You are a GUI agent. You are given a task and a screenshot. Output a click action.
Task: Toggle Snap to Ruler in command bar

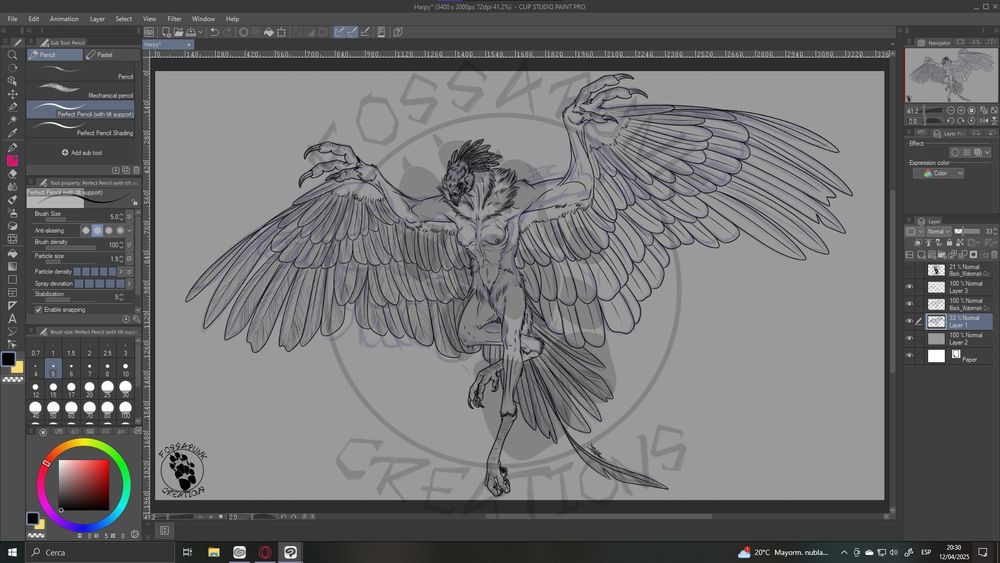(x=340, y=32)
